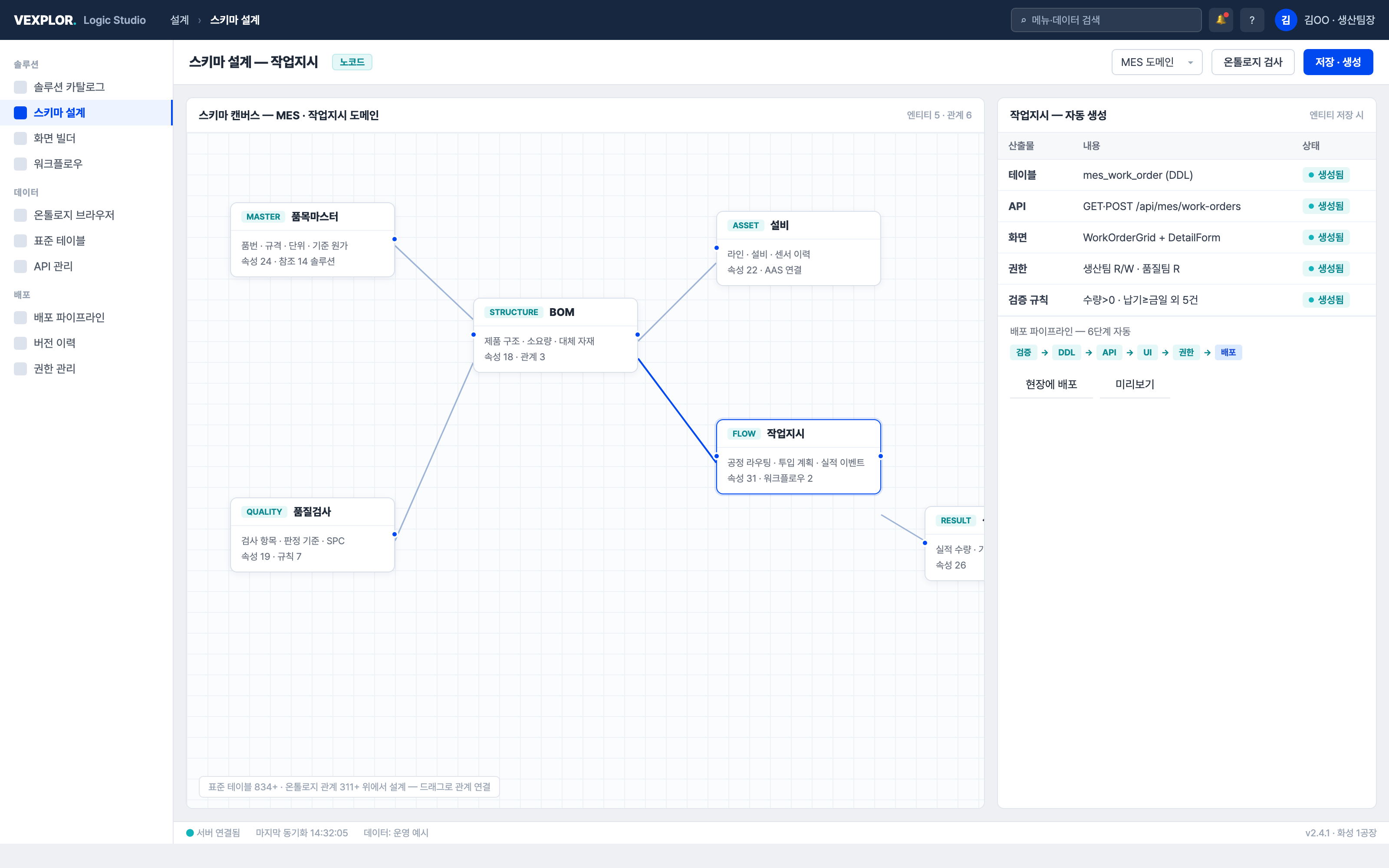Open the 김 user avatar circle

pyautogui.click(x=1286, y=20)
